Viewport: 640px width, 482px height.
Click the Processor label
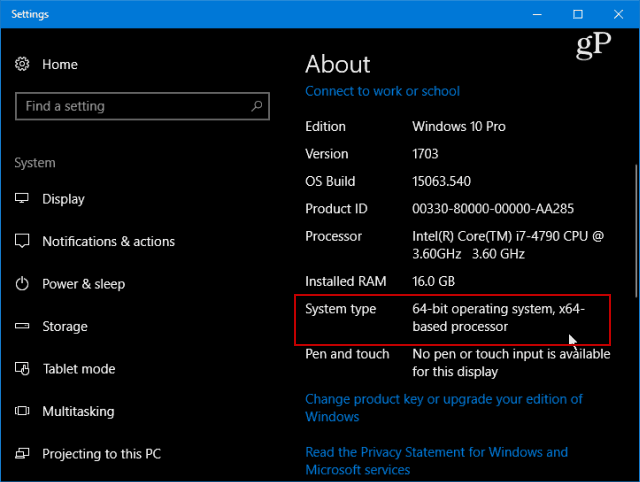coord(333,236)
